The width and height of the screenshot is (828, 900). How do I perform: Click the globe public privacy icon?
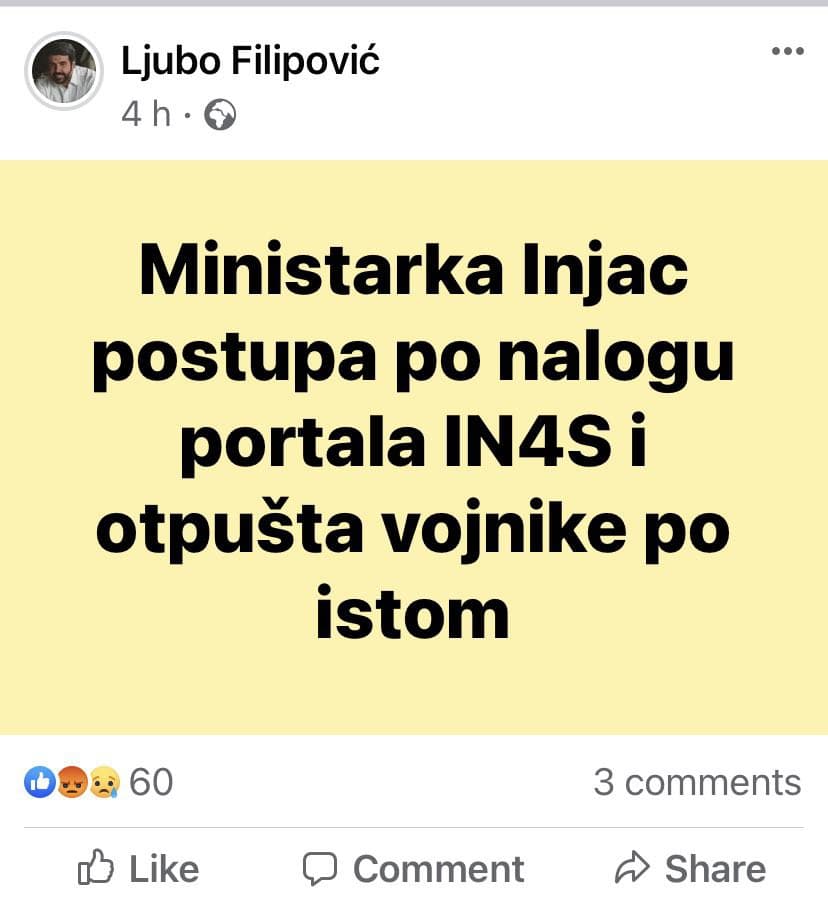coord(220,114)
